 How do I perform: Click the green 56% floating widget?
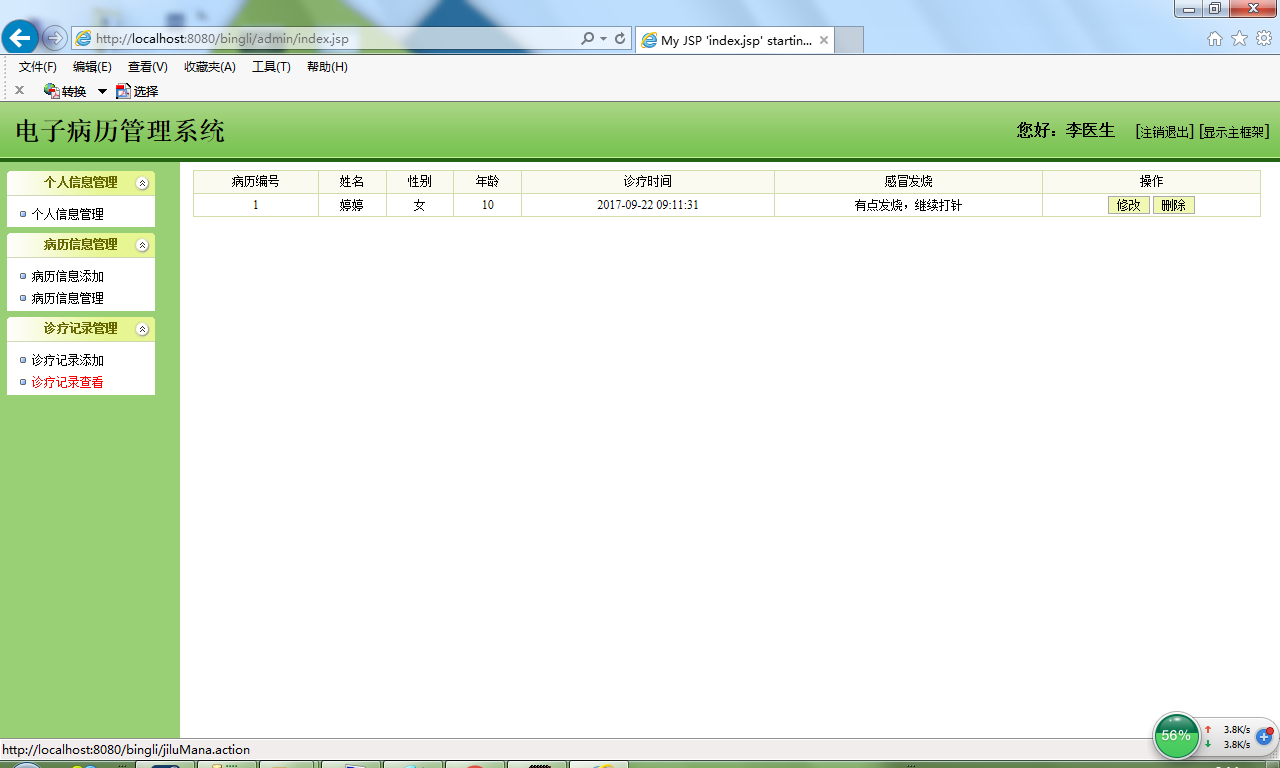(1177, 735)
